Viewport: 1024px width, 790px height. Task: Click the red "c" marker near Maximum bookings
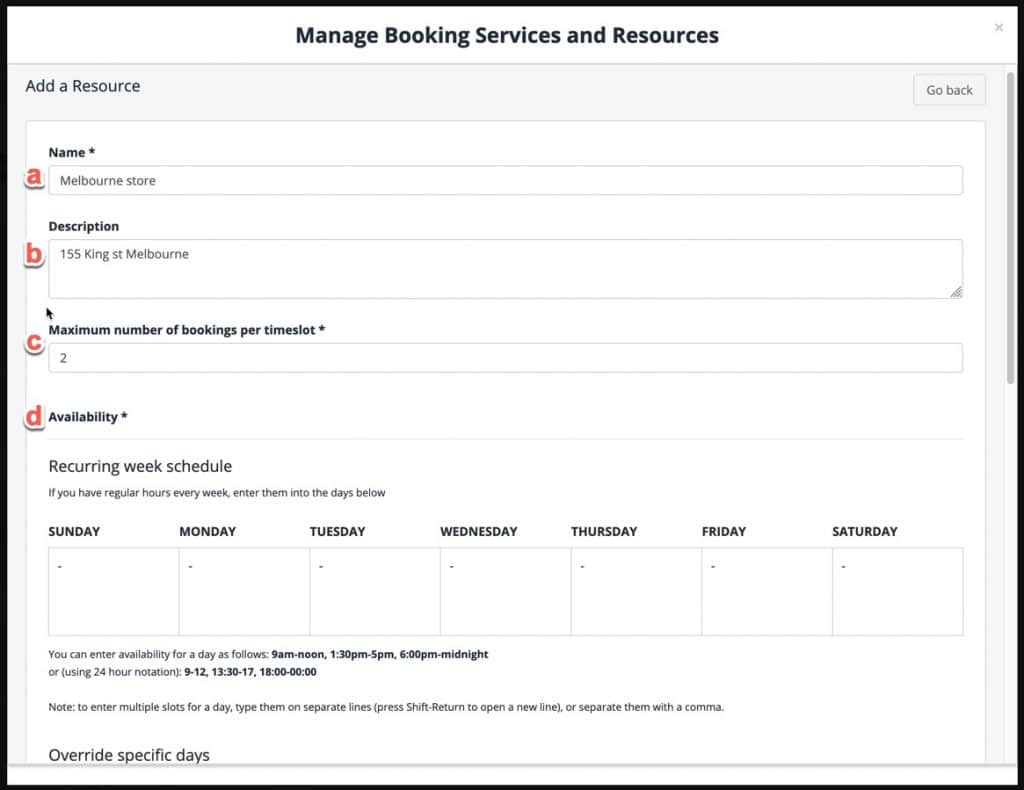tap(33, 342)
